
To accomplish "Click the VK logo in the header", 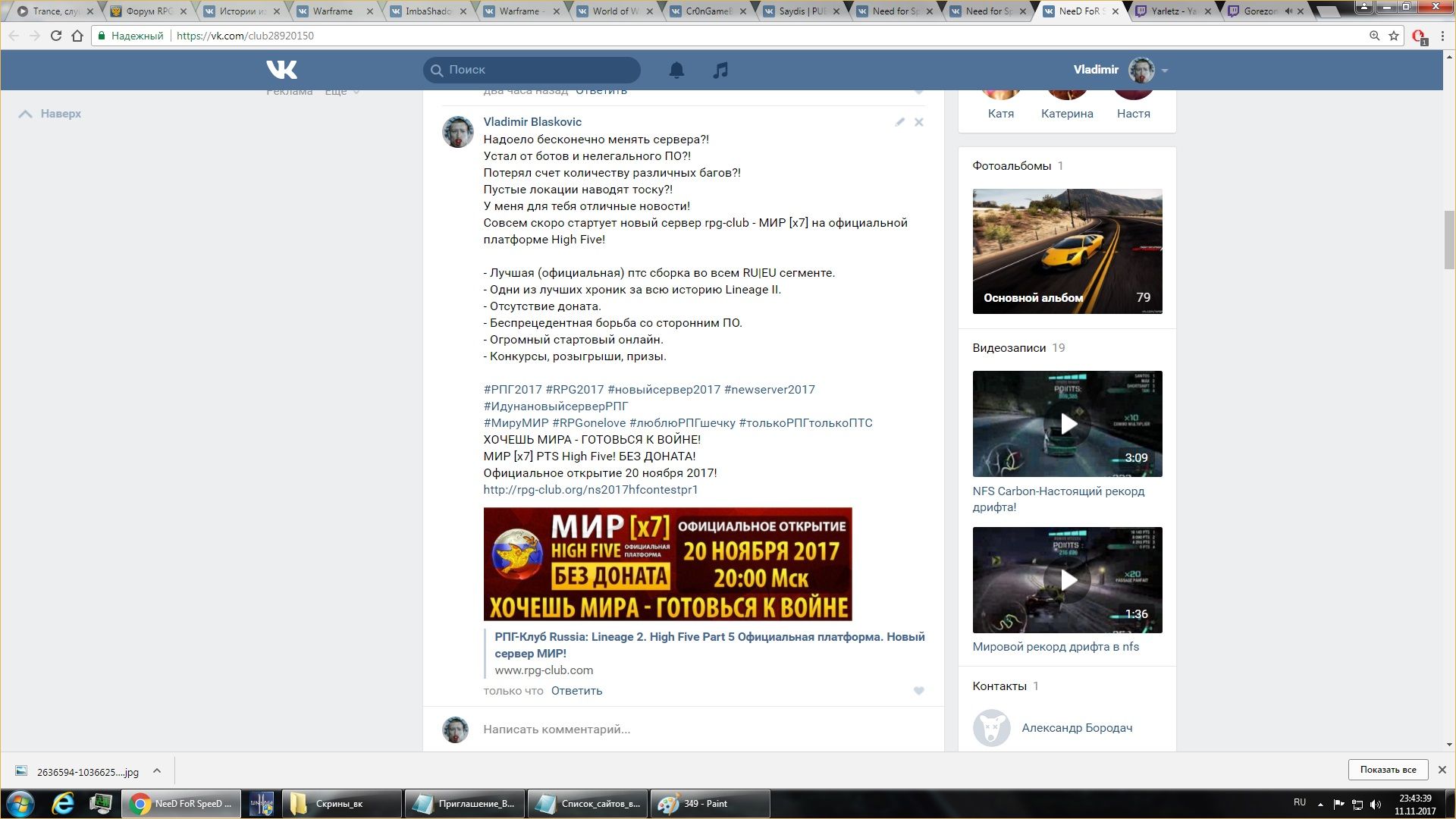I will coord(281,70).
